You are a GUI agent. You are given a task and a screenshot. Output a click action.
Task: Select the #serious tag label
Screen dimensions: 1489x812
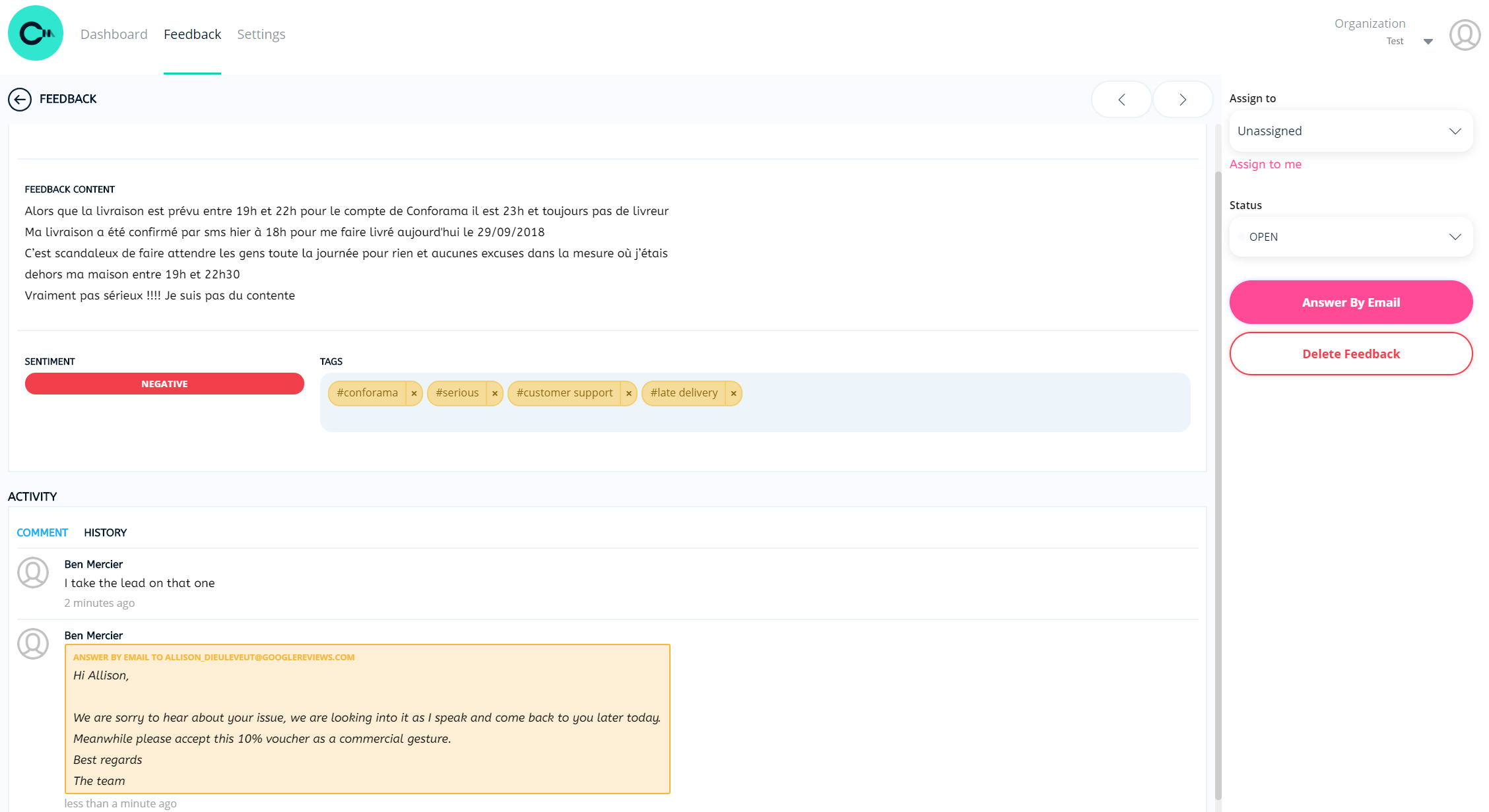pos(457,393)
